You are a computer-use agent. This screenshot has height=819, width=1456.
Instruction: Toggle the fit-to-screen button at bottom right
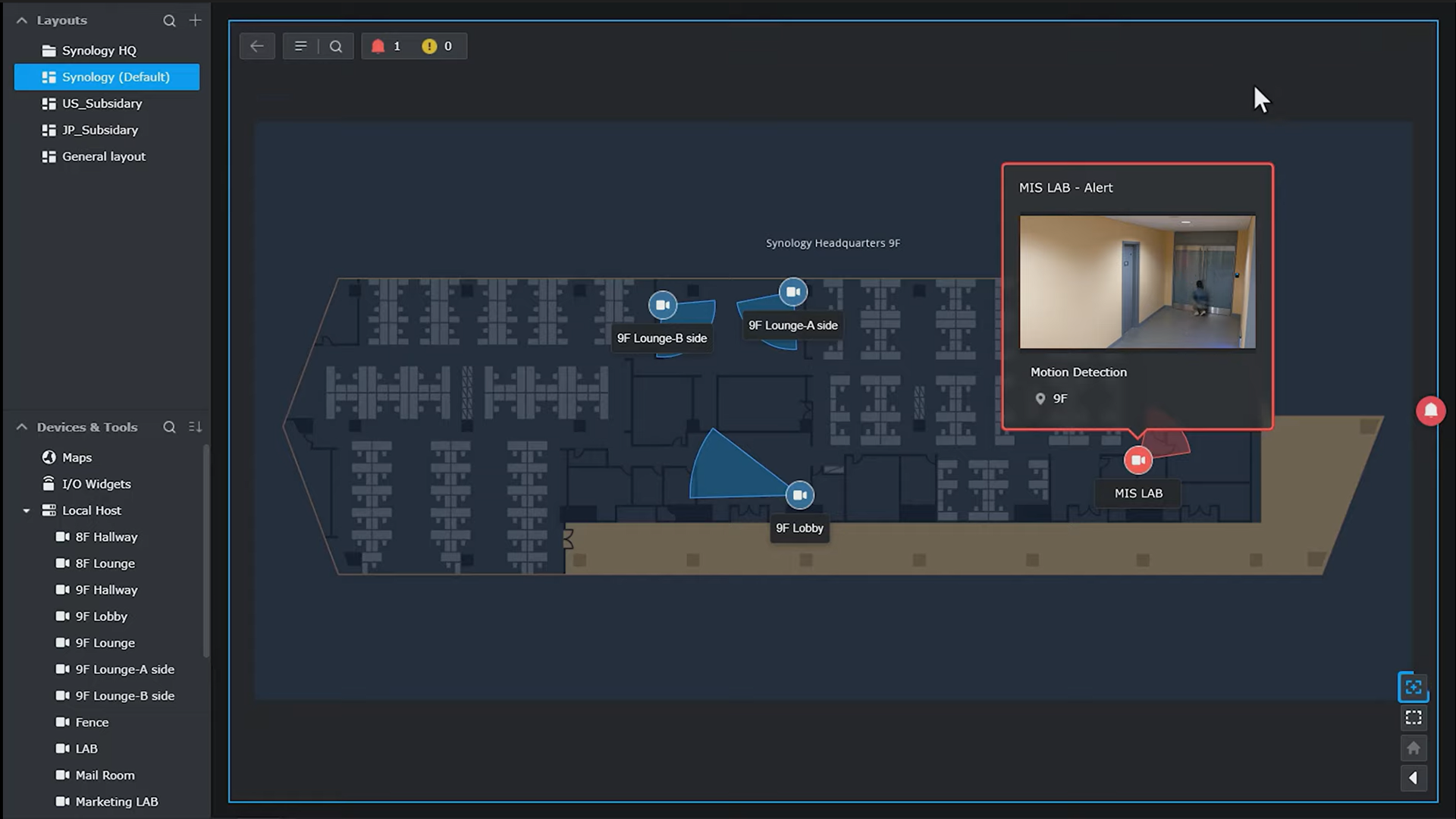coord(1413,687)
